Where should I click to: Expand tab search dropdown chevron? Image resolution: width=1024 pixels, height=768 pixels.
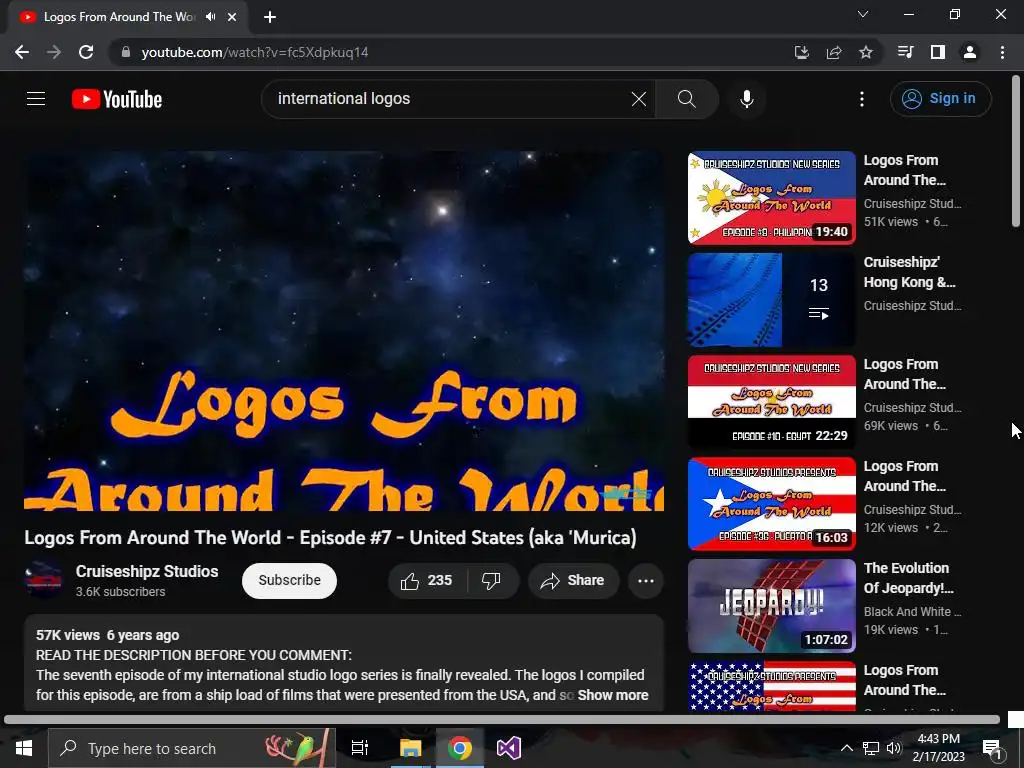[x=863, y=14]
